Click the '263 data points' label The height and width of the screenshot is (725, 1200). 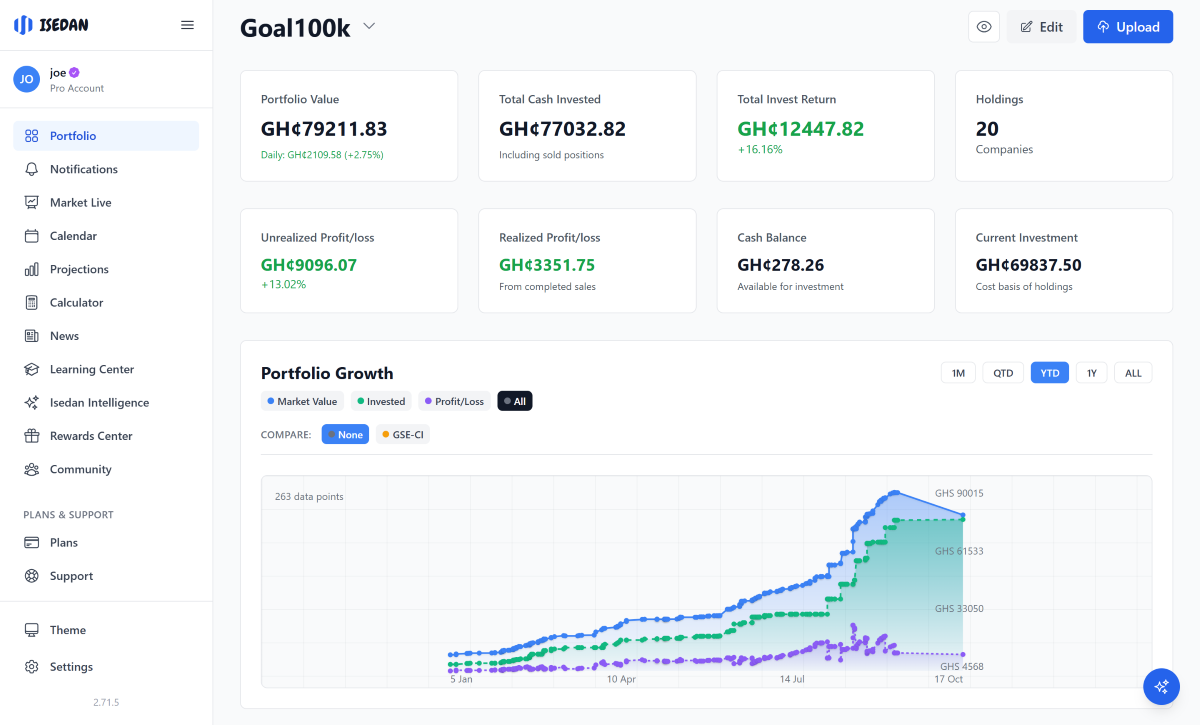(309, 496)
